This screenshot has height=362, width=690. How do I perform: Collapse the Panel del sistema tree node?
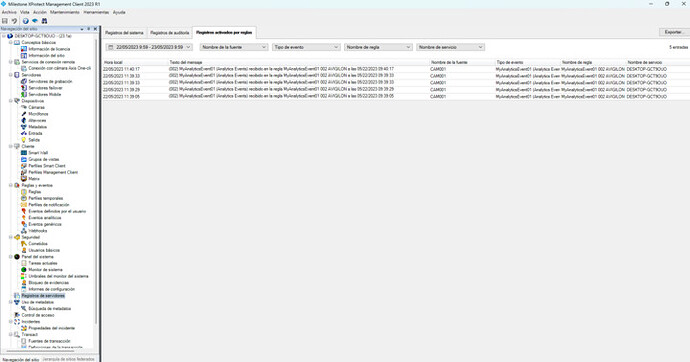pos(11,256)
